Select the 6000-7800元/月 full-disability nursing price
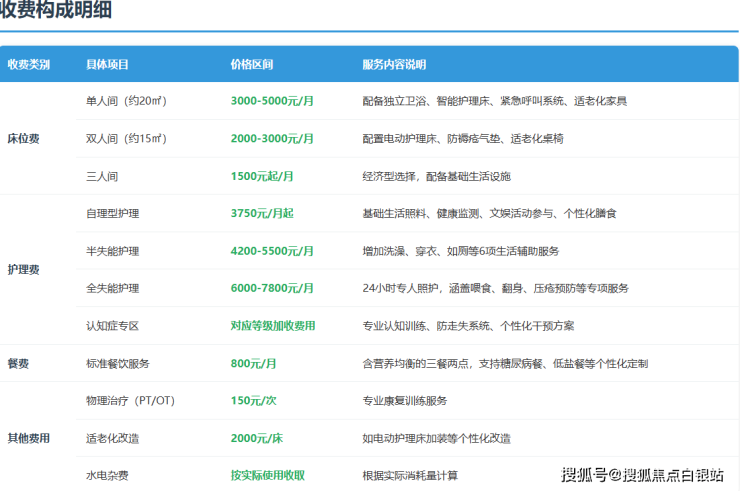740x491 pixels. [272, 288]
